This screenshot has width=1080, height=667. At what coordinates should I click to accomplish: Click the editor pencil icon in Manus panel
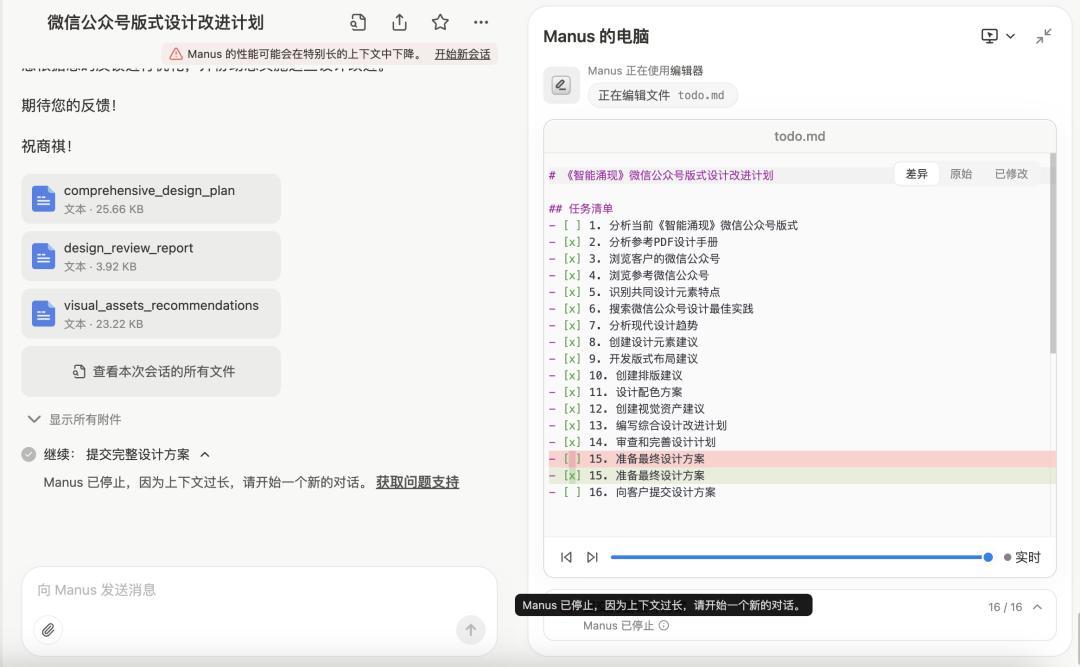point(561,85)
